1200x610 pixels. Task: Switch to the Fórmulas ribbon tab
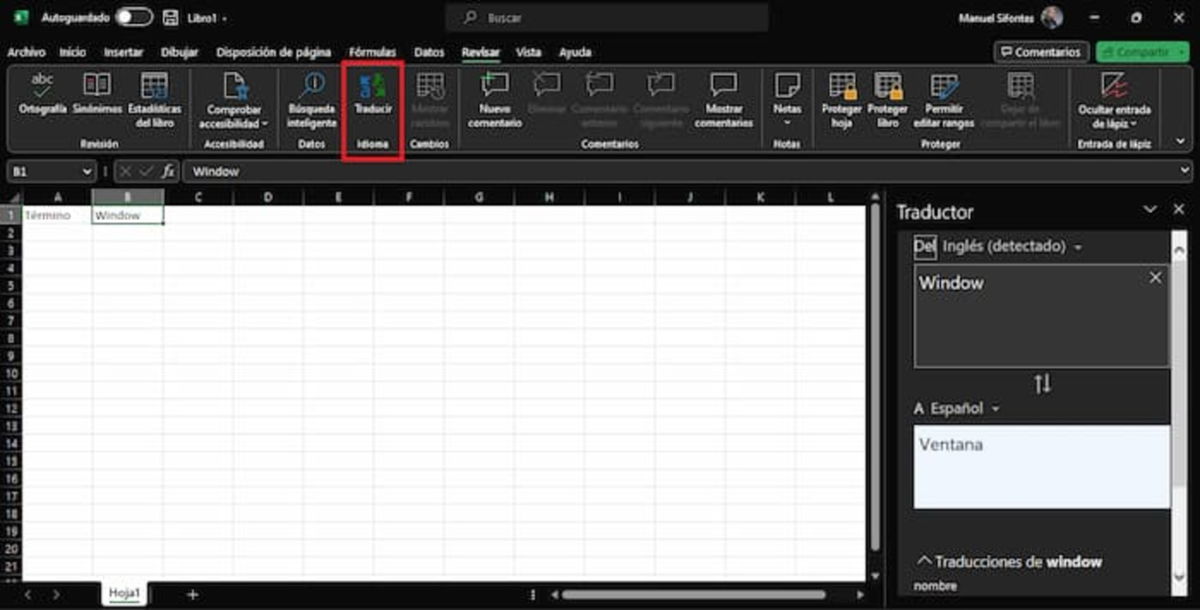pos(373,52)
